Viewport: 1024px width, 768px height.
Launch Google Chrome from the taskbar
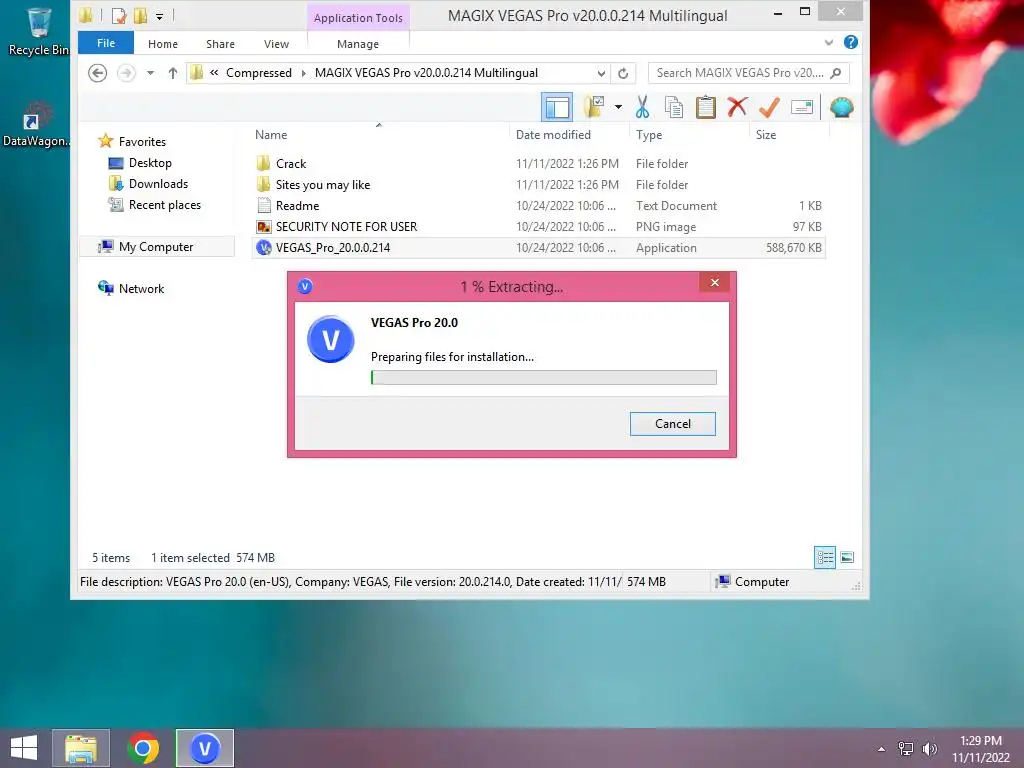[x=143, y=748]
